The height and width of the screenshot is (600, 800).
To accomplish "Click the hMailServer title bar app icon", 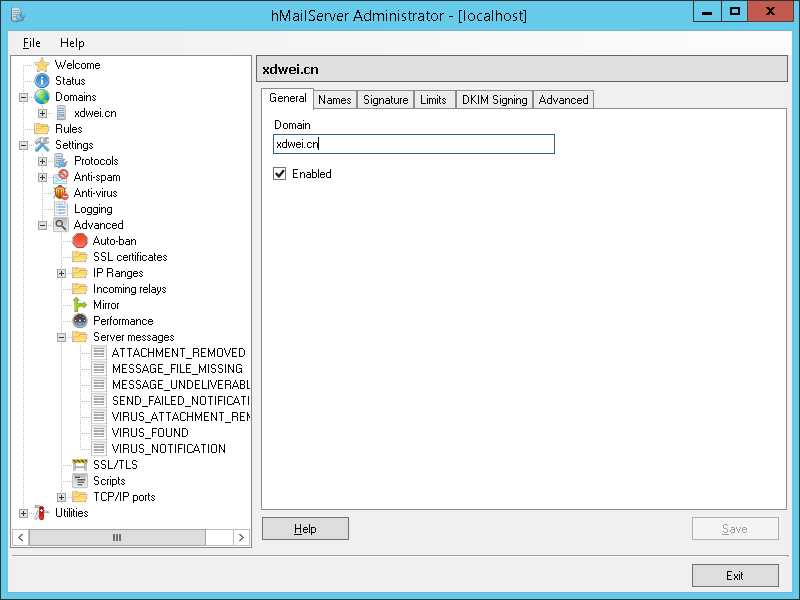I will [x=17, y=15].
